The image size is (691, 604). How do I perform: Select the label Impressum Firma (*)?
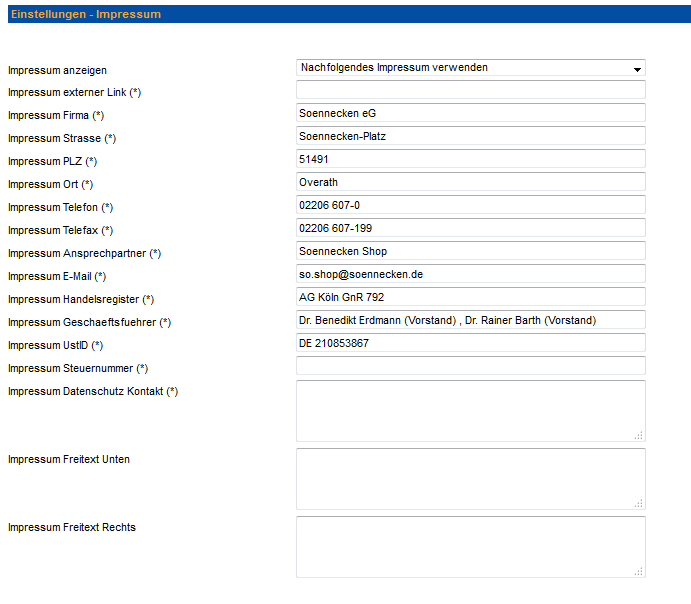[x=56, y=115]
